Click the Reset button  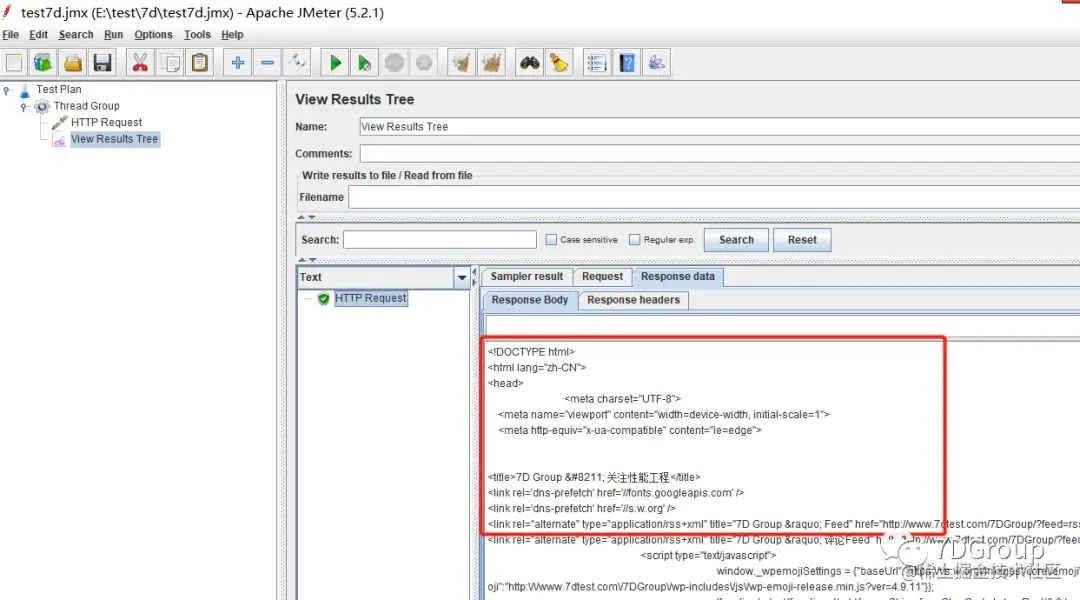tap(802, 240)
